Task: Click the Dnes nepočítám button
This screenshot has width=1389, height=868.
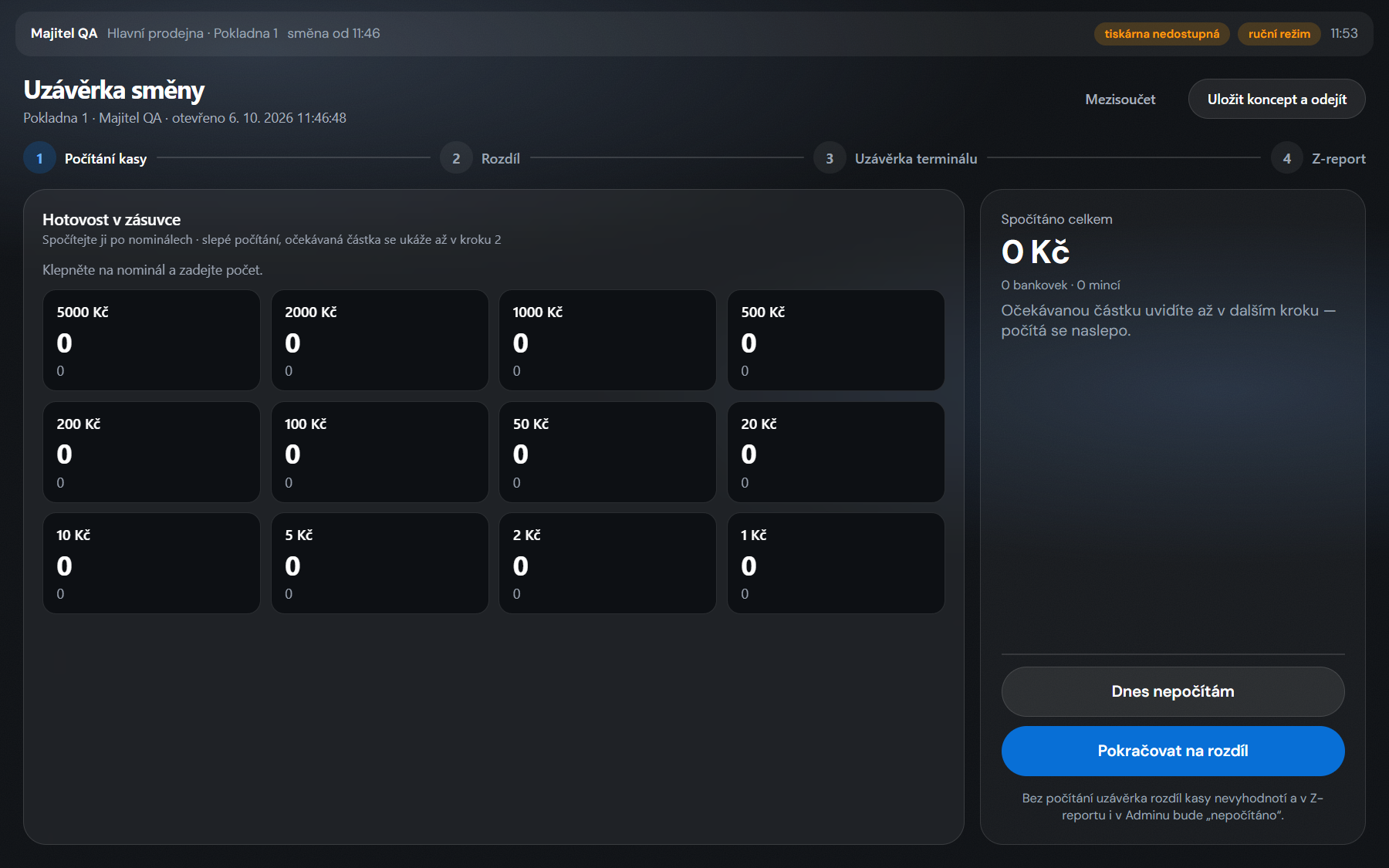Action: tap(1173, 691)
